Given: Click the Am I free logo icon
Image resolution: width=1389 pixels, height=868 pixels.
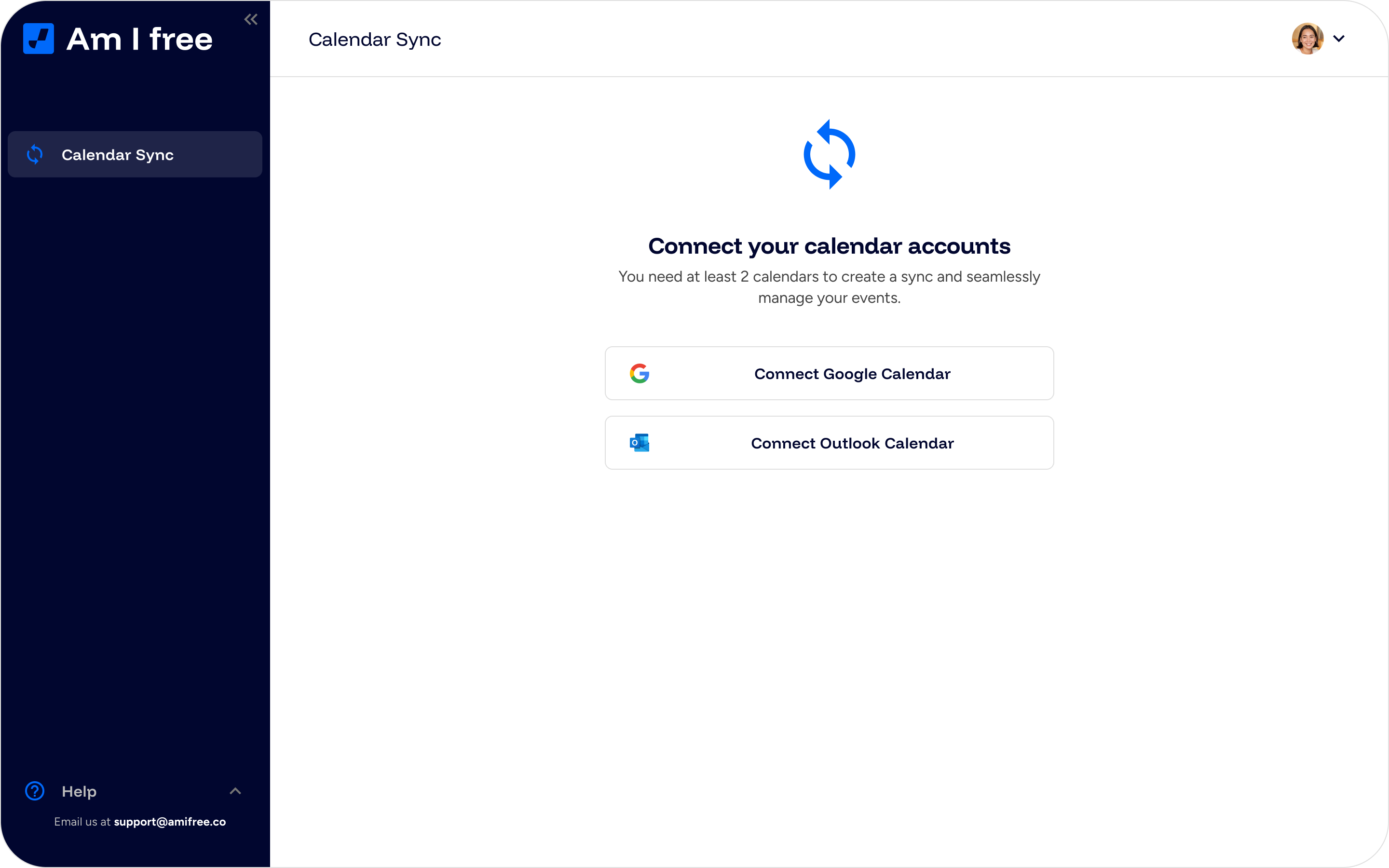Looking at the screenshot, I should click(39, 39).
